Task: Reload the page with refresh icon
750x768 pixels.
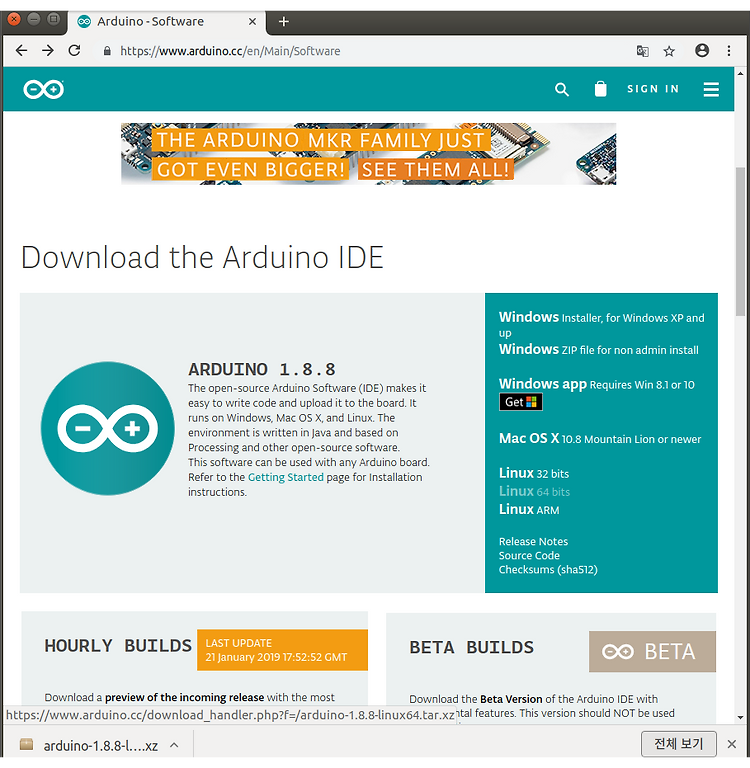Action: pos(74,50)
